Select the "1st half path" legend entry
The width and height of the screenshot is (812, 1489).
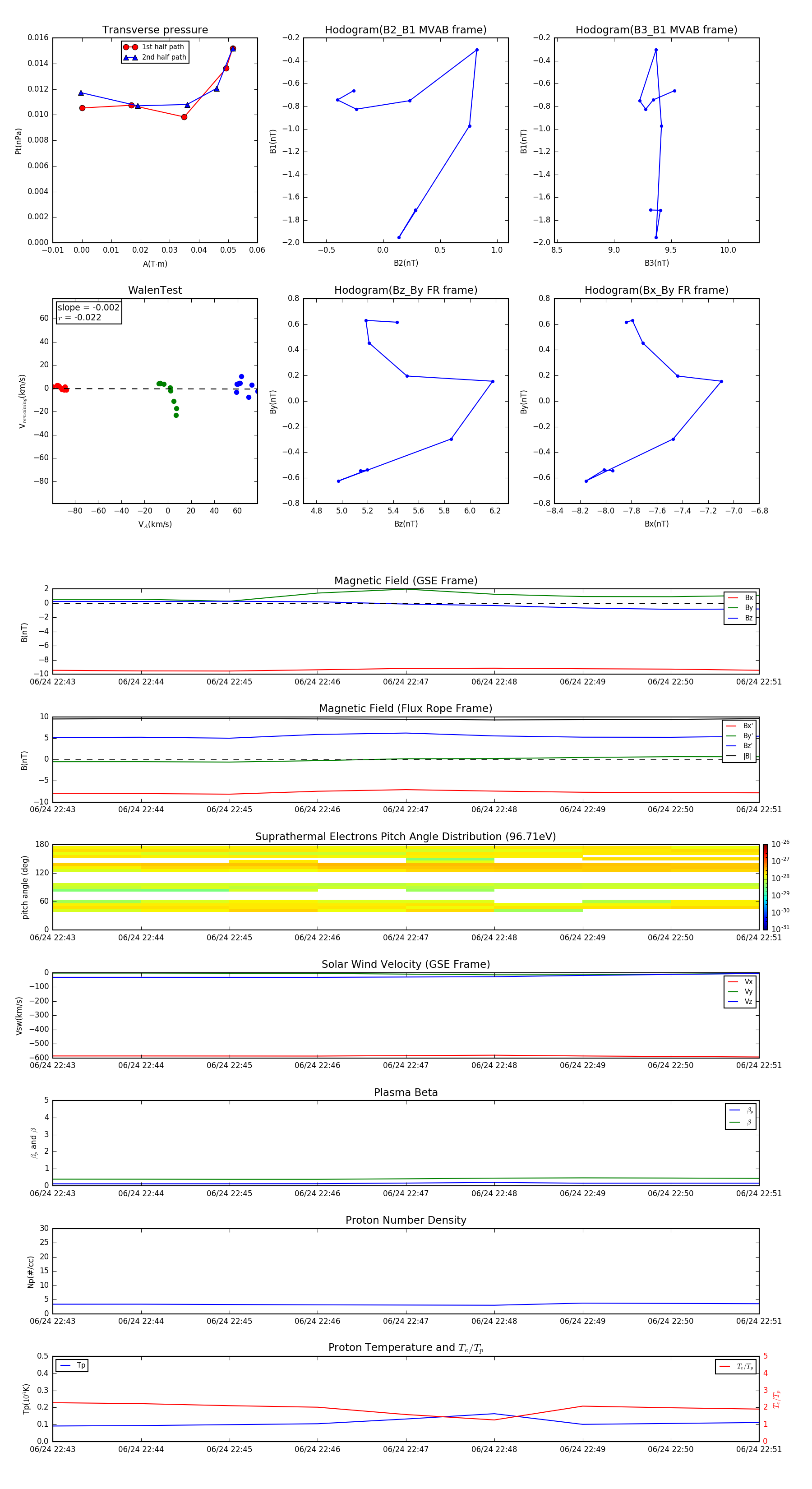154,47
